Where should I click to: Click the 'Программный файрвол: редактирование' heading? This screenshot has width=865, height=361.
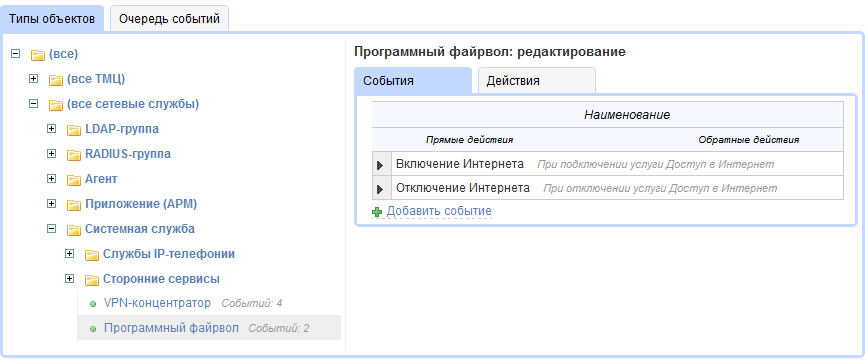490,52
